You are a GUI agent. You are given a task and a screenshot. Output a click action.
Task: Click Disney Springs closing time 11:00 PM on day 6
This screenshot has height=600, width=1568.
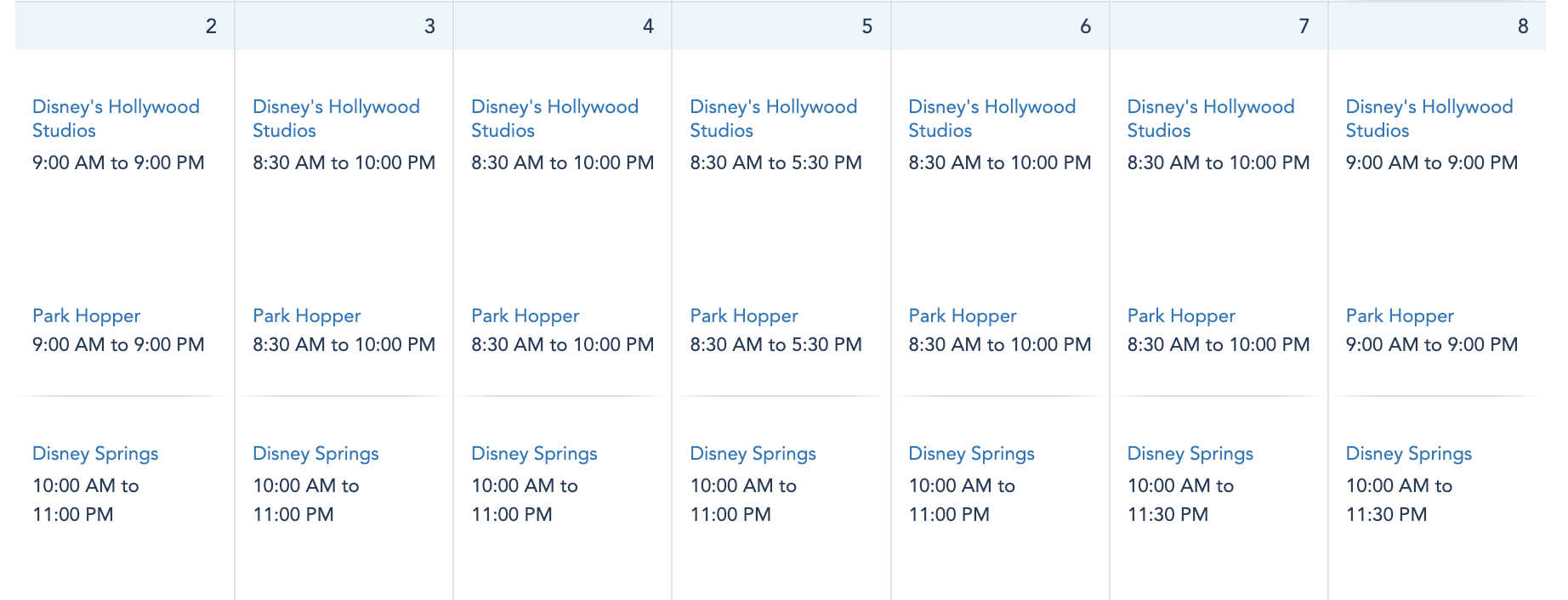(948, 514)
